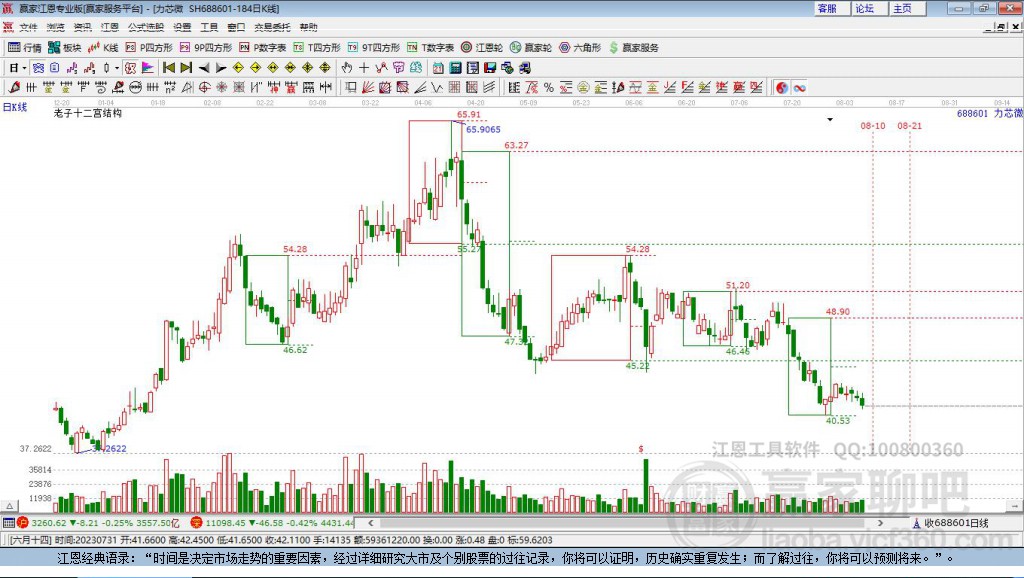Image resolution: width=1024 pixels, height=578 pixels.
Task: Jump to first bar with skip-to-start icon
Action: click(x=168, y=68)
